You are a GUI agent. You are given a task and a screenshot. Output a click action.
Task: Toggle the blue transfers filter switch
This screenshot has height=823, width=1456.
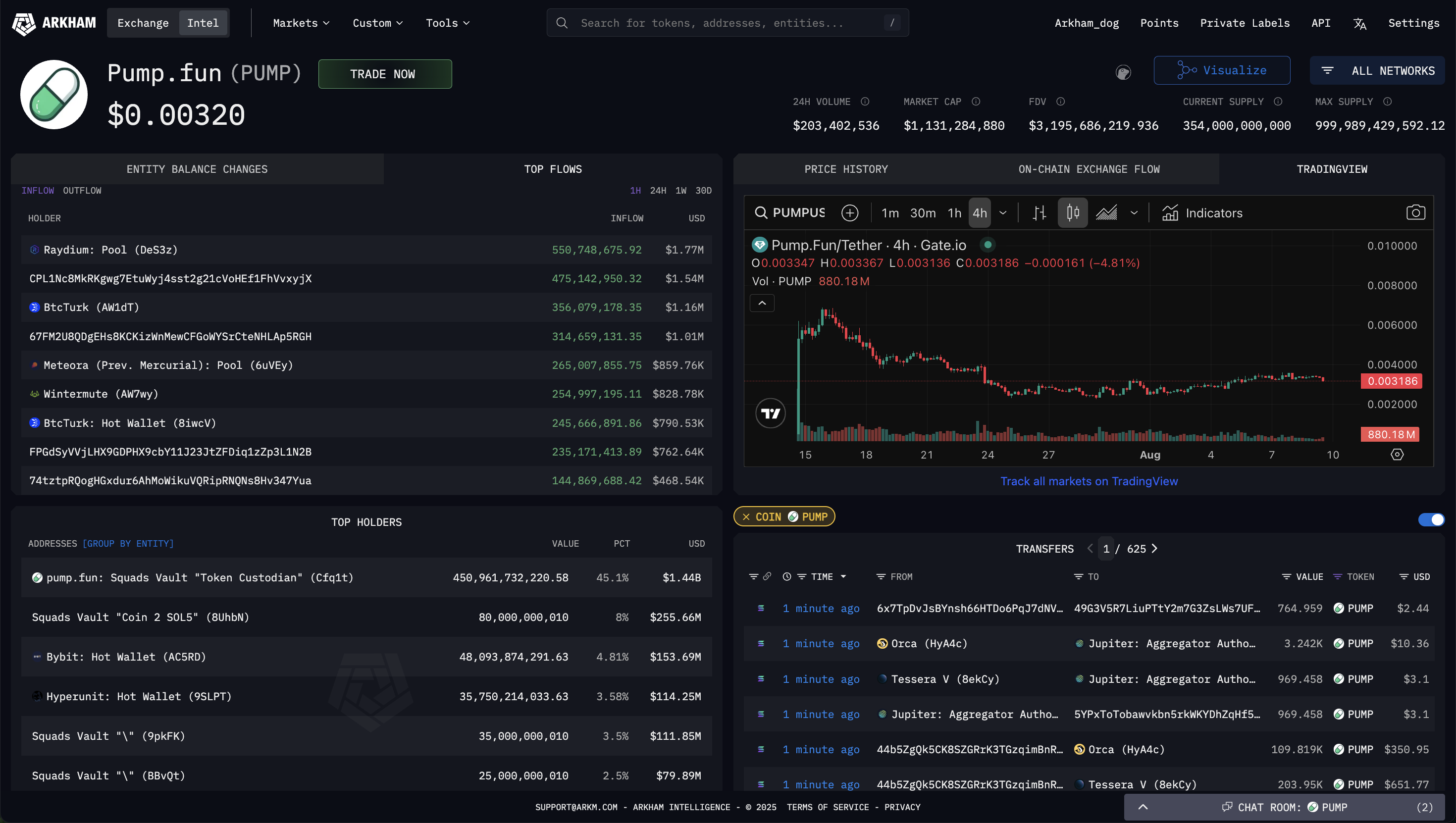(x=1431, y=519)
